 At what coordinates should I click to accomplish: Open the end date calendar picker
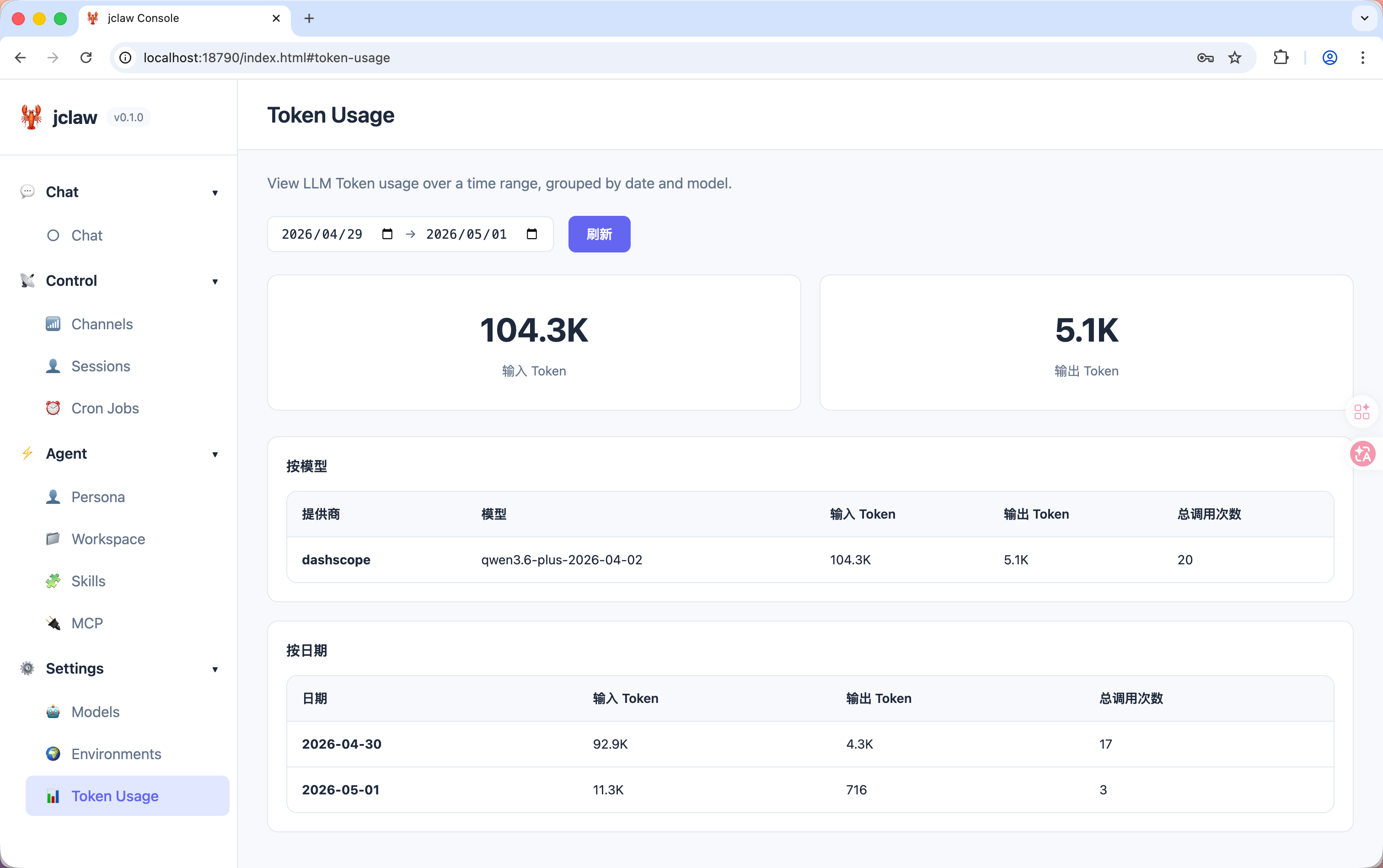click(532, 234)
